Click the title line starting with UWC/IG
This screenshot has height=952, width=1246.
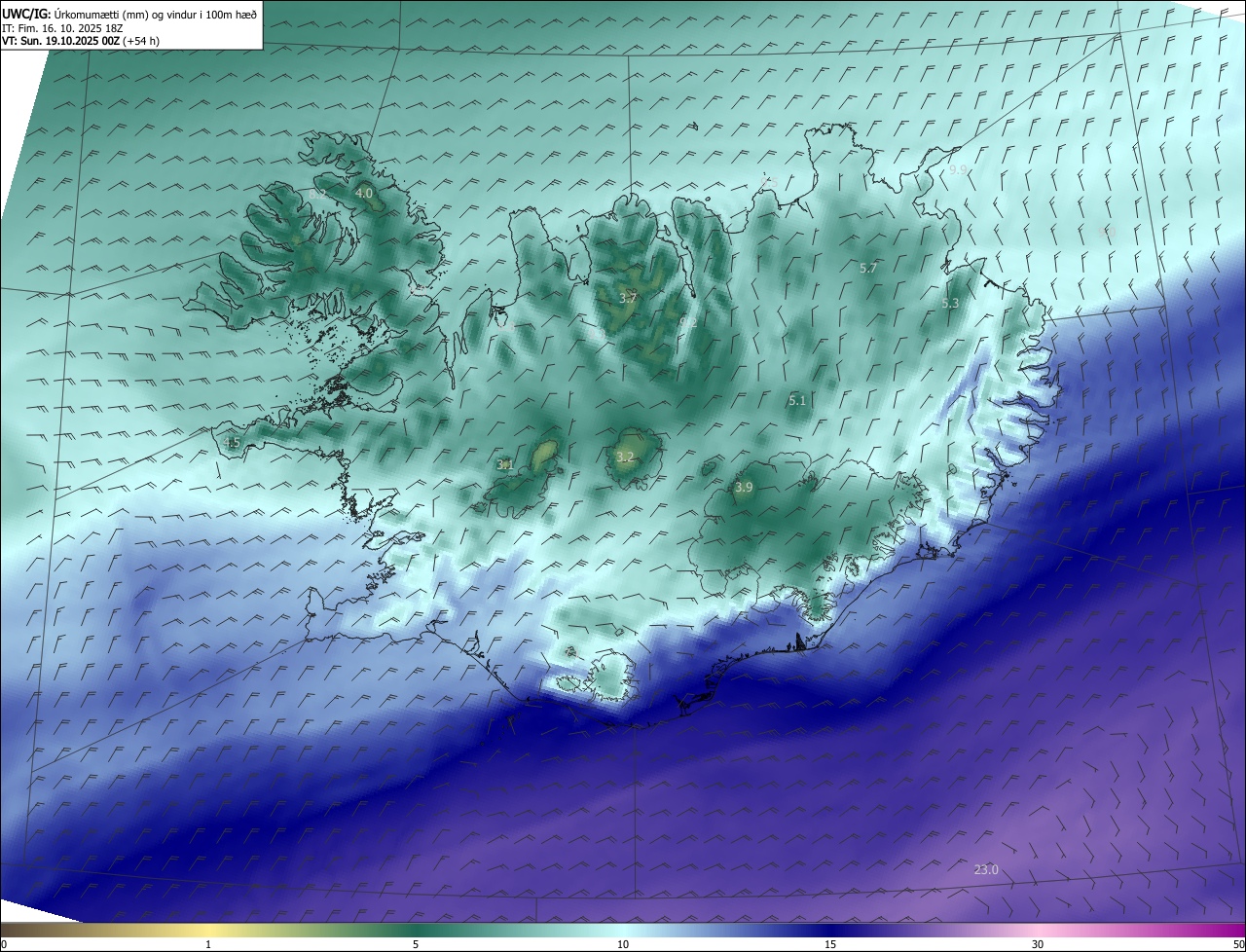pos(129,14)
